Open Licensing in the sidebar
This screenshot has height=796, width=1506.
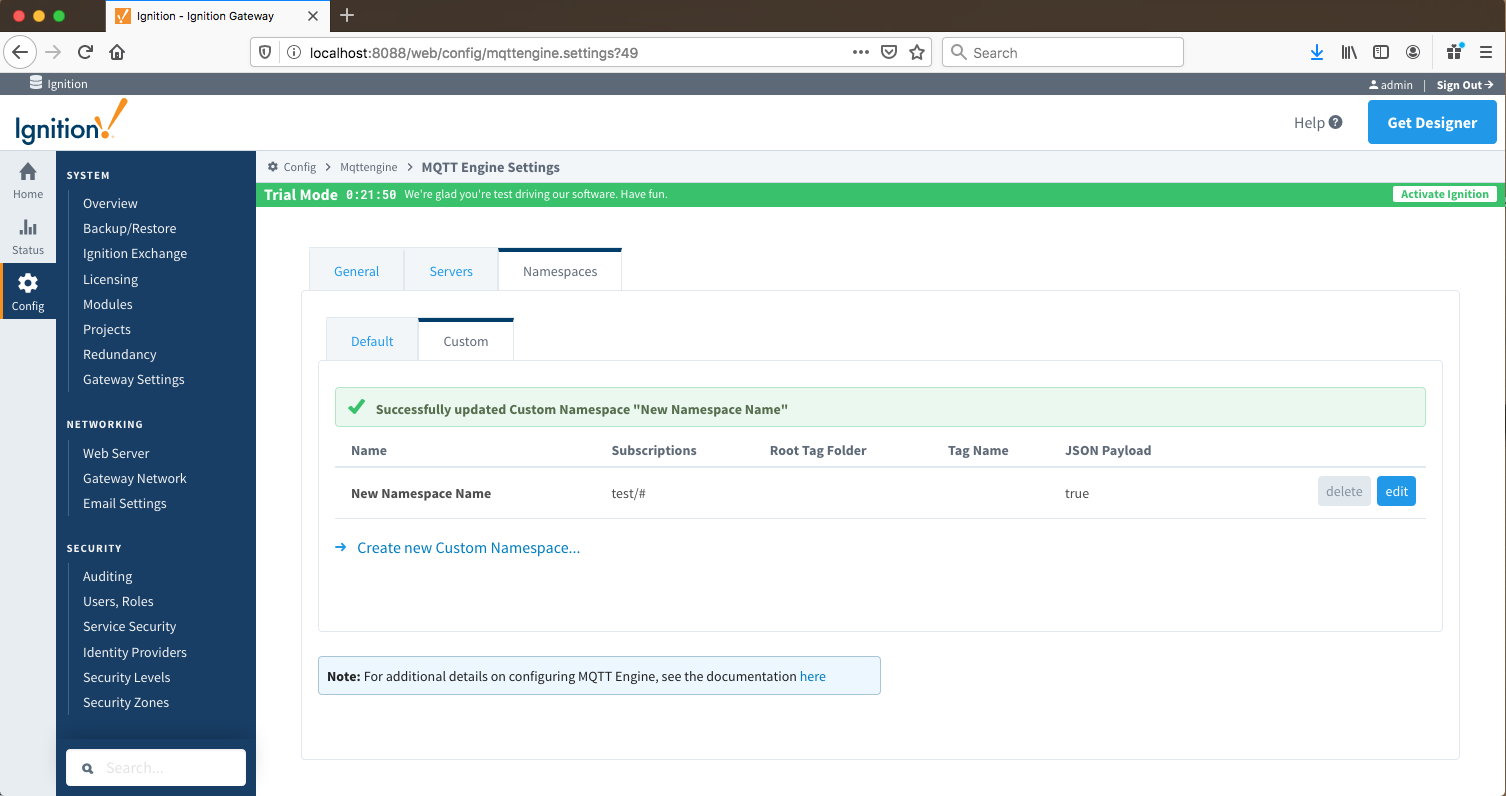pos(110,279)
